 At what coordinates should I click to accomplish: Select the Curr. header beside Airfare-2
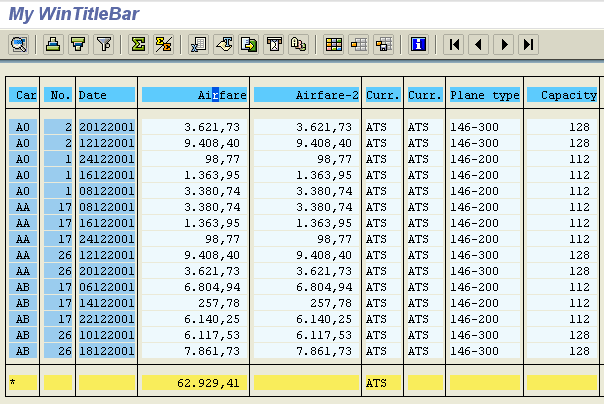383,95
